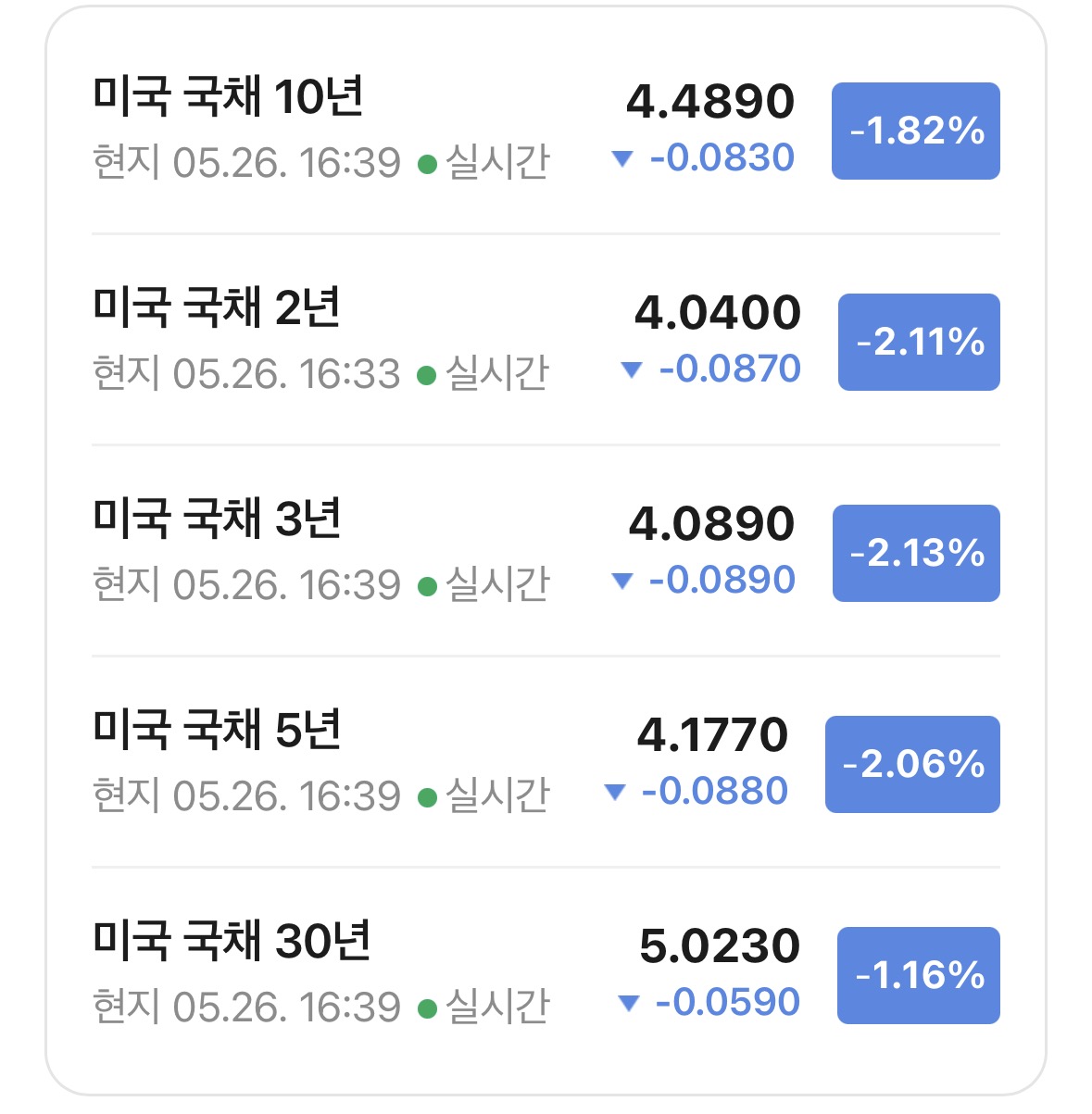Click down triangle beside -0.0890
Screen dimensions: 1092x1114
point(622,582)
